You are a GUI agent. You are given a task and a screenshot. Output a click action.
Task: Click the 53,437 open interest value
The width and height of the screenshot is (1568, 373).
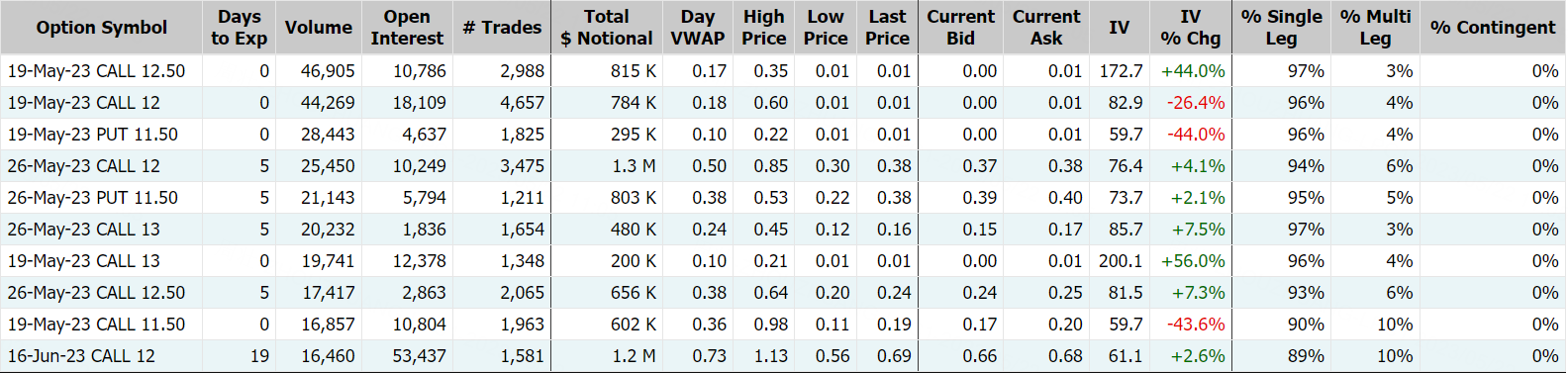click(419, 356)
